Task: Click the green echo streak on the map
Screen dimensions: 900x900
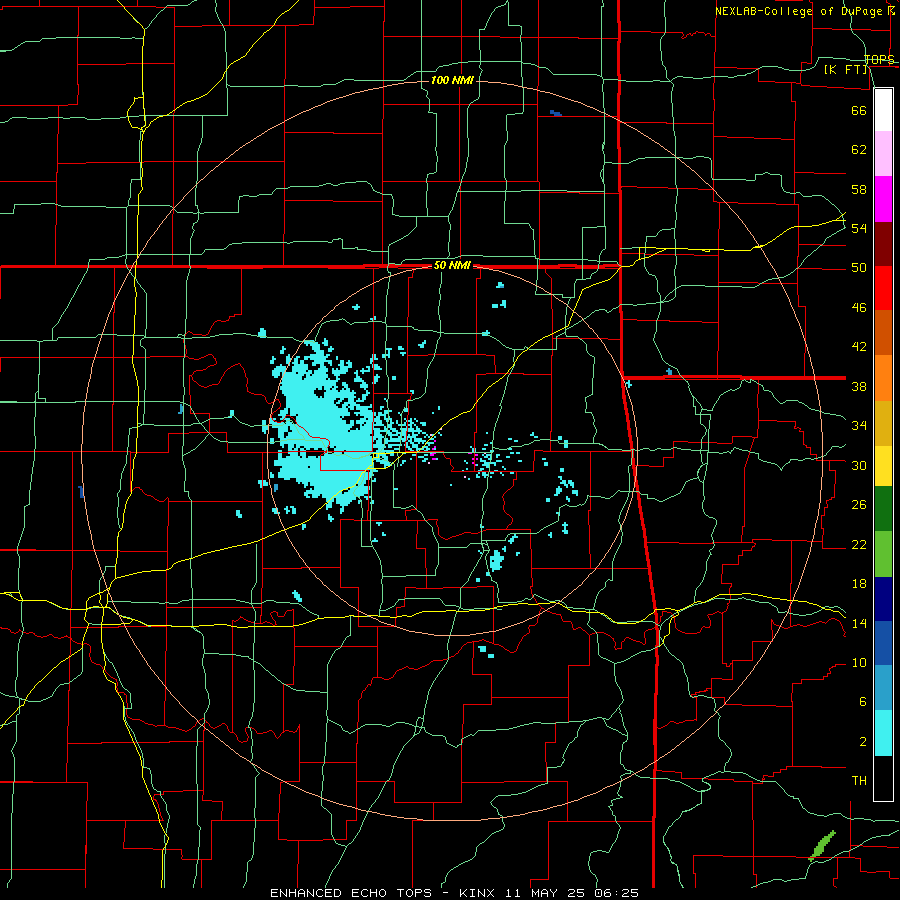Action: pos(823,845)
